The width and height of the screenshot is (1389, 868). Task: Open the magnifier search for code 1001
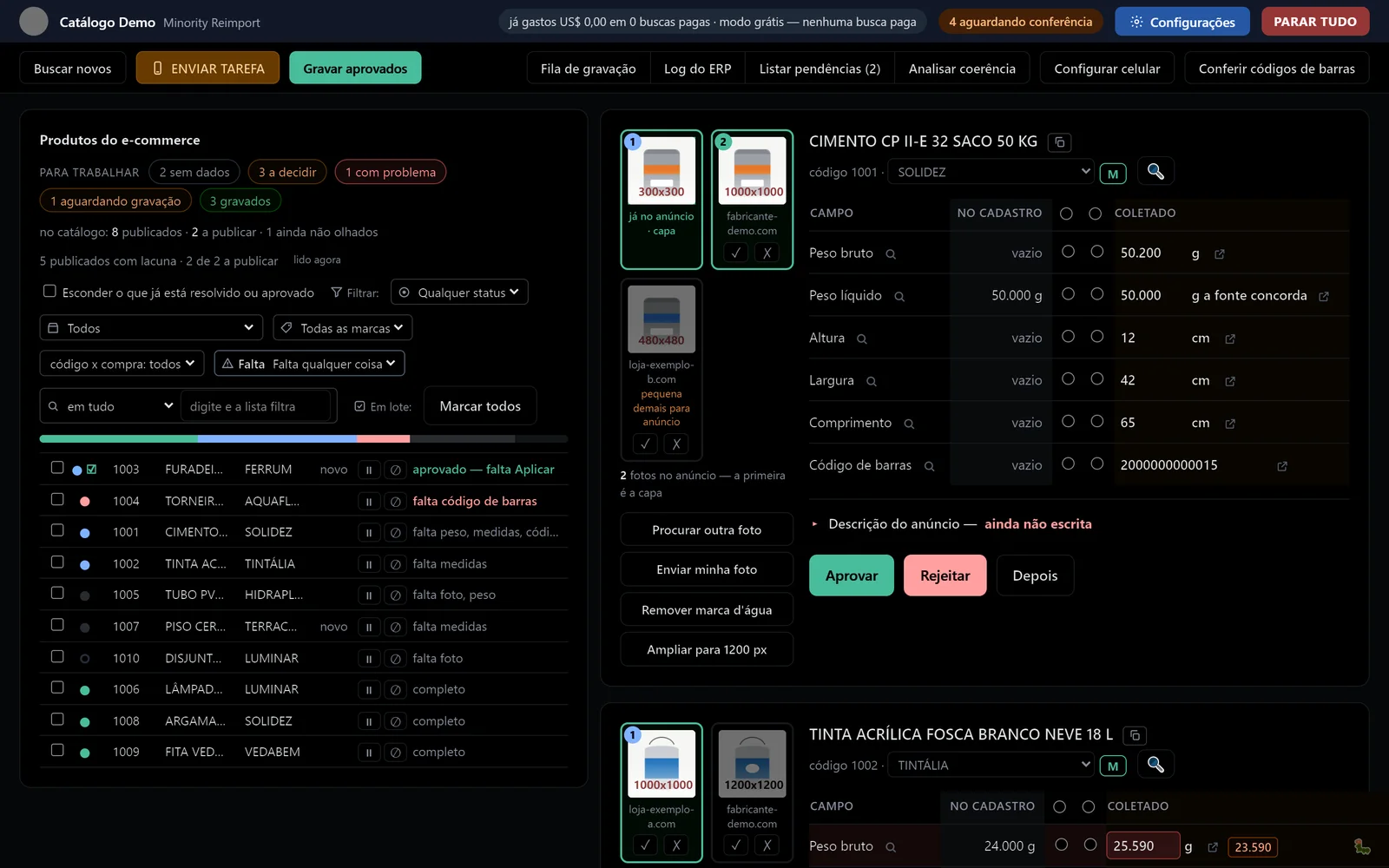(1155, 172)
